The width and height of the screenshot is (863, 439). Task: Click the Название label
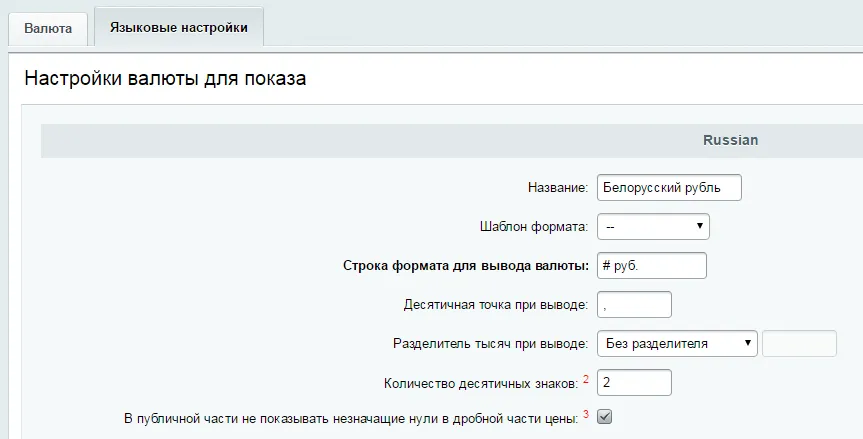557,188
